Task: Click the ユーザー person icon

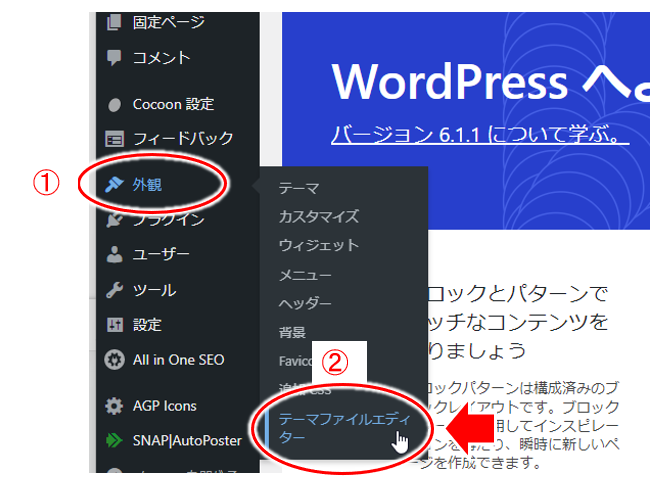Action: pyautogui.click(x=114, y=254)
